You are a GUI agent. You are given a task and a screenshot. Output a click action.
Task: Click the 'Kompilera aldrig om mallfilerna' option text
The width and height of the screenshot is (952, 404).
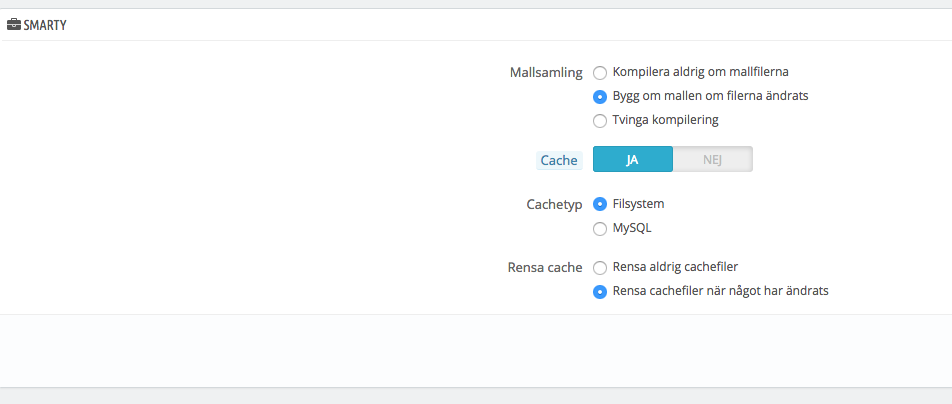click(x=701, y=72)
